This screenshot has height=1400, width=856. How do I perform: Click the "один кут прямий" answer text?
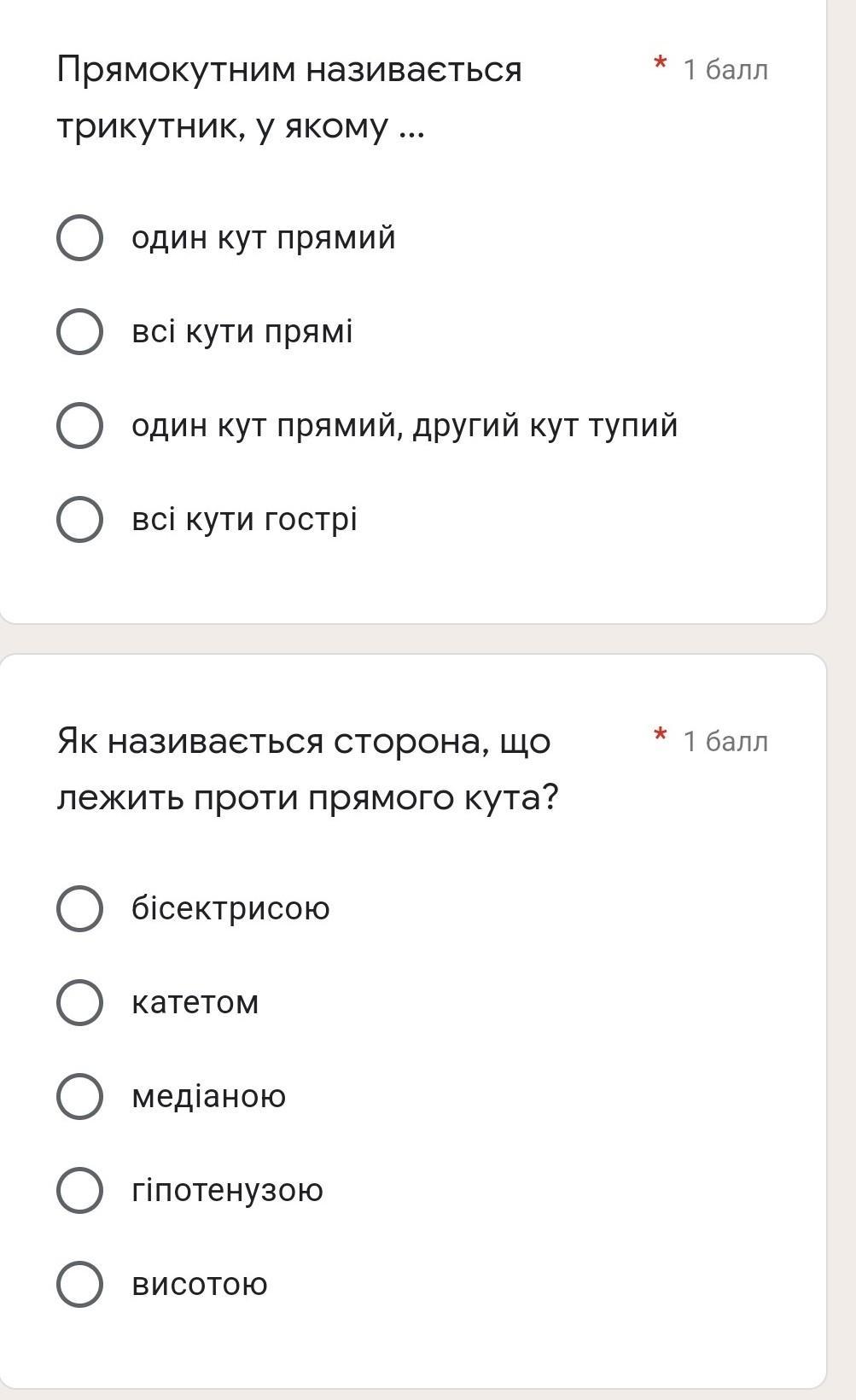click(263, 237)
